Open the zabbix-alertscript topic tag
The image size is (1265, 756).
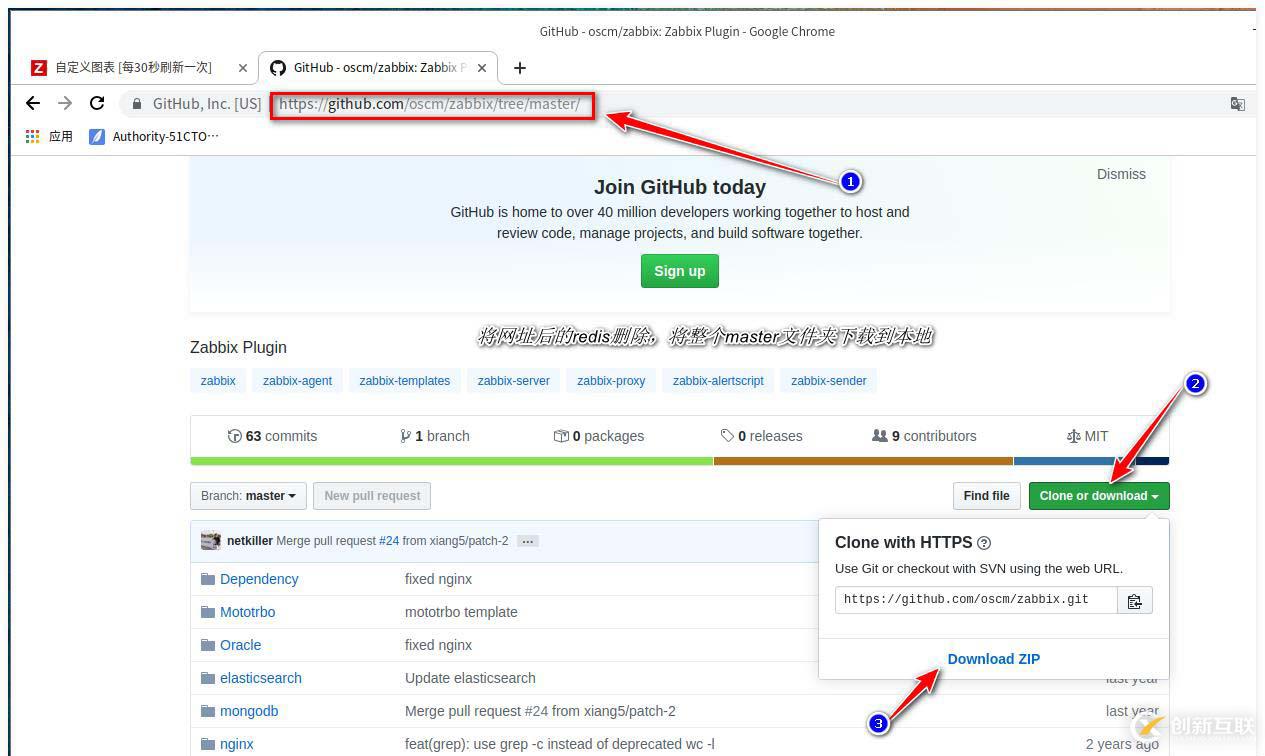[718, 381]
